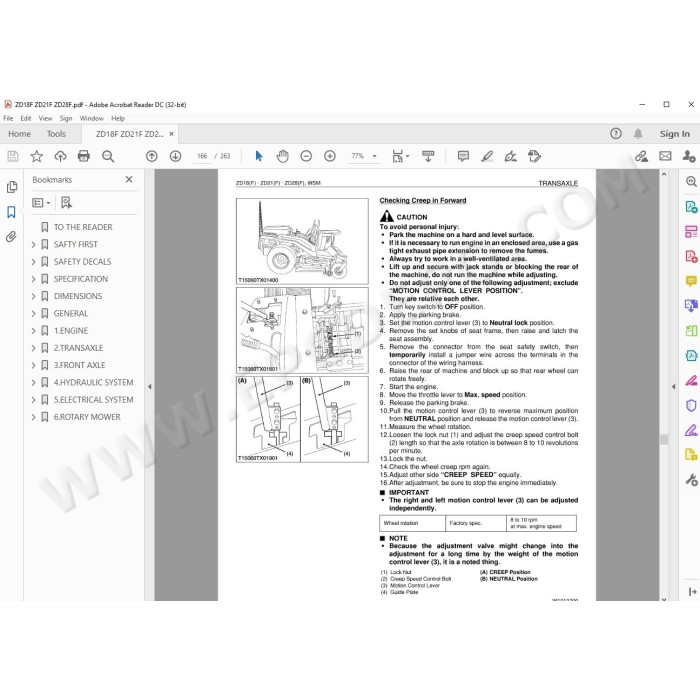This screenshot has width=700, height=700.
Task: Turn on scrolling page display mode
Action: tap(428, 156)
